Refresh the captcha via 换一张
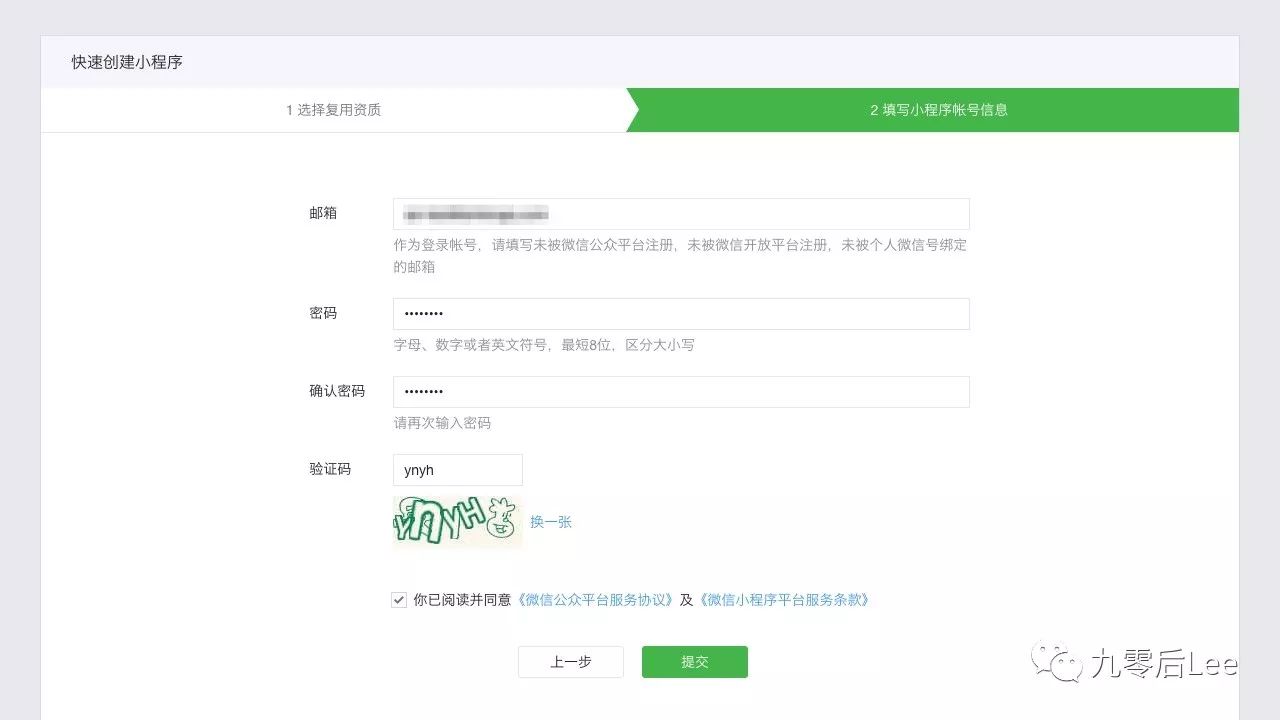This screenshot has width=1280, height=720. pos(551,521)
